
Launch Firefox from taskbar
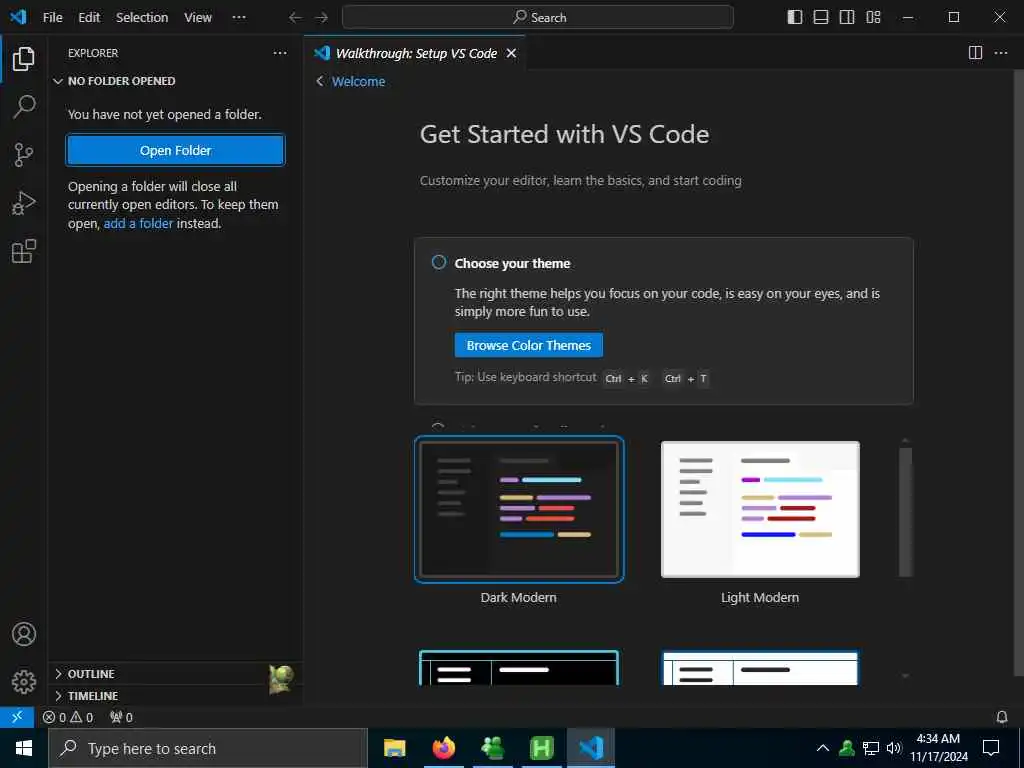[443, 748]
